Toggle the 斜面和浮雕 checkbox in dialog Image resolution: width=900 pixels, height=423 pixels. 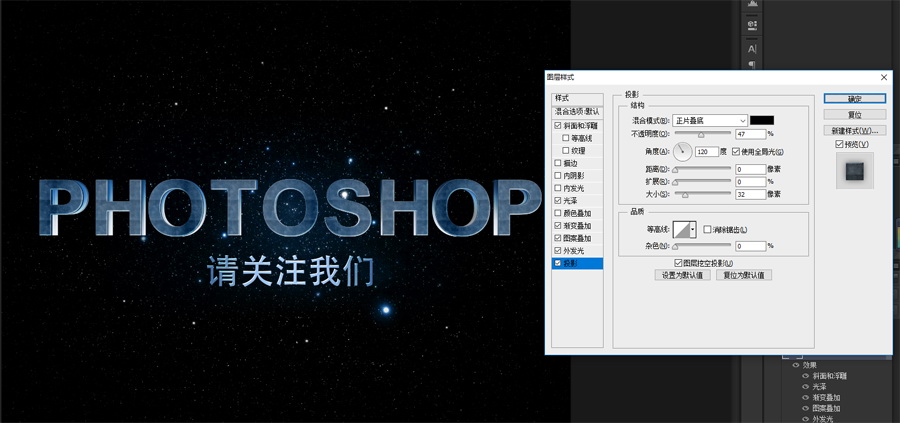coord(558,125)
